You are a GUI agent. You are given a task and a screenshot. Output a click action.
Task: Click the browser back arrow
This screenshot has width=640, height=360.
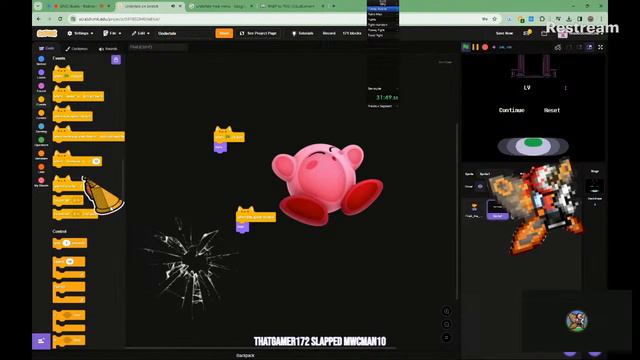[39, 19]
